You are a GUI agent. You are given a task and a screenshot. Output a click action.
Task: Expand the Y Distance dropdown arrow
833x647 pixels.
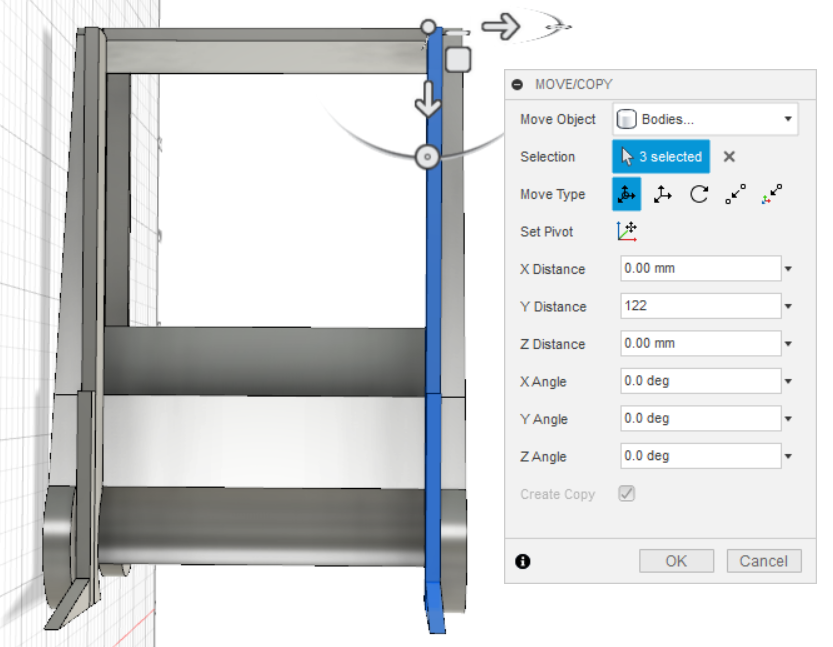click(788, 307)
